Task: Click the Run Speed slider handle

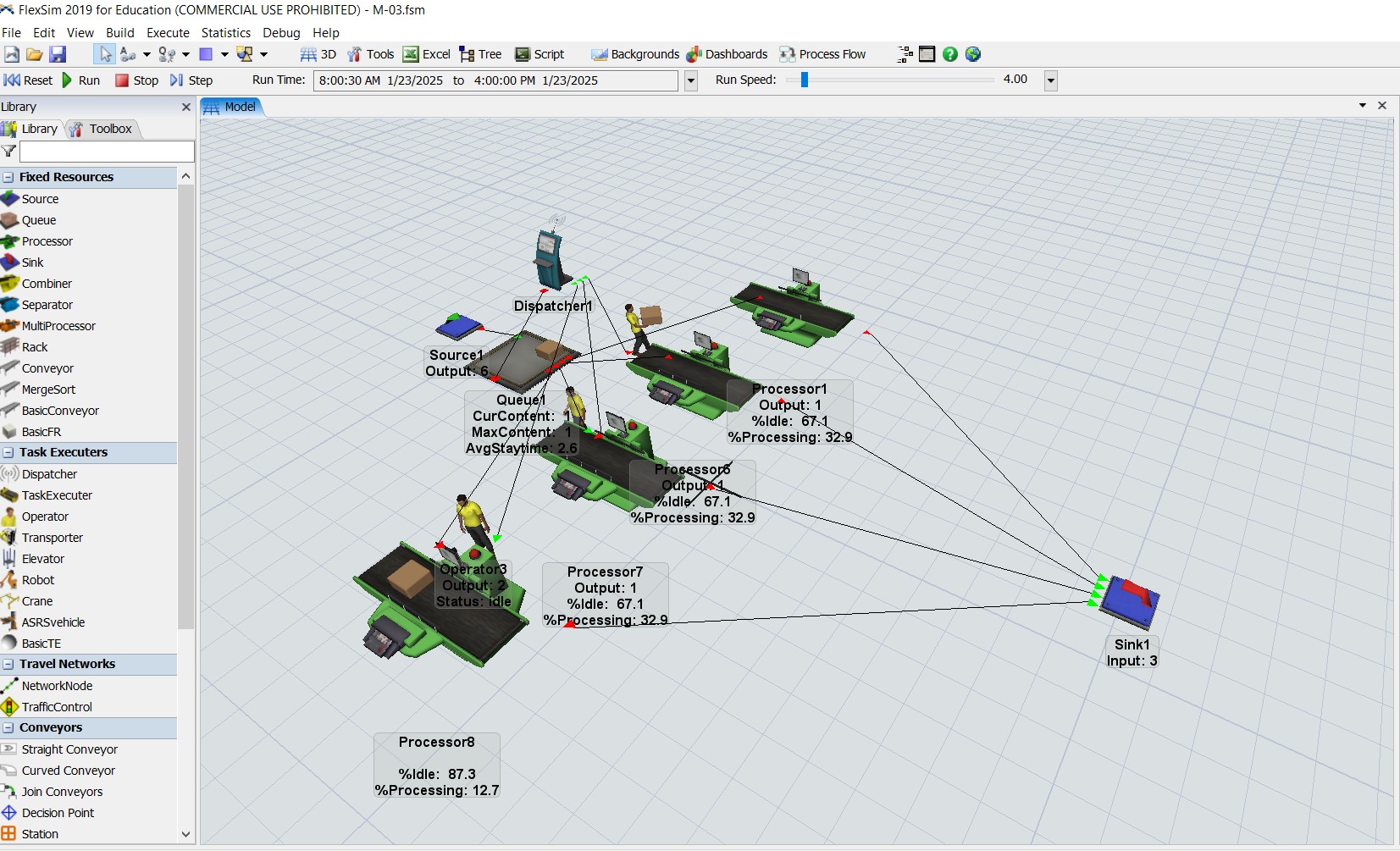Action: [x=805, y=80]
